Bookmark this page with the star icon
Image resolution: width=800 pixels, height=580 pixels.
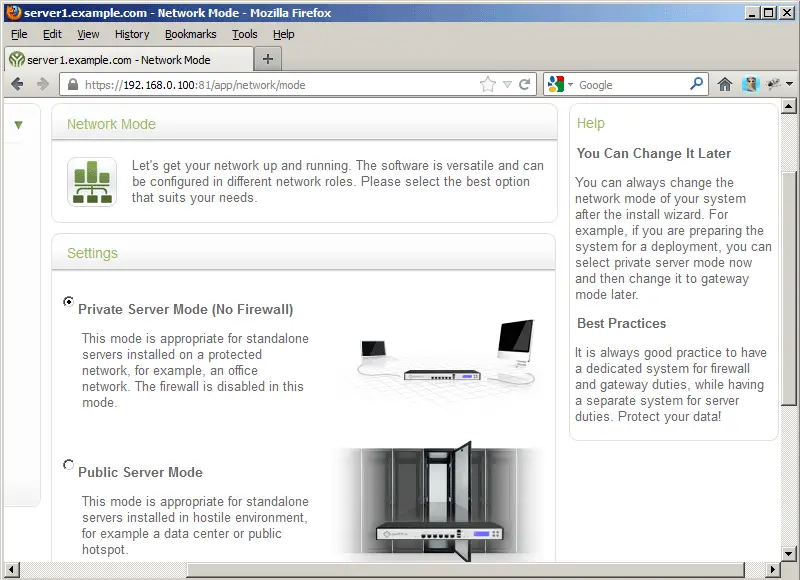[x=488, y=85]
